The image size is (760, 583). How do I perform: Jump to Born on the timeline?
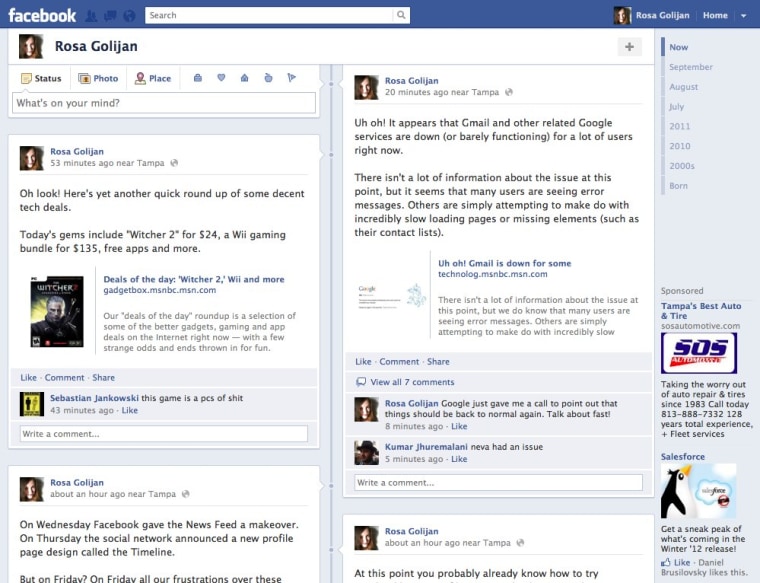click(x=678, y=186)
